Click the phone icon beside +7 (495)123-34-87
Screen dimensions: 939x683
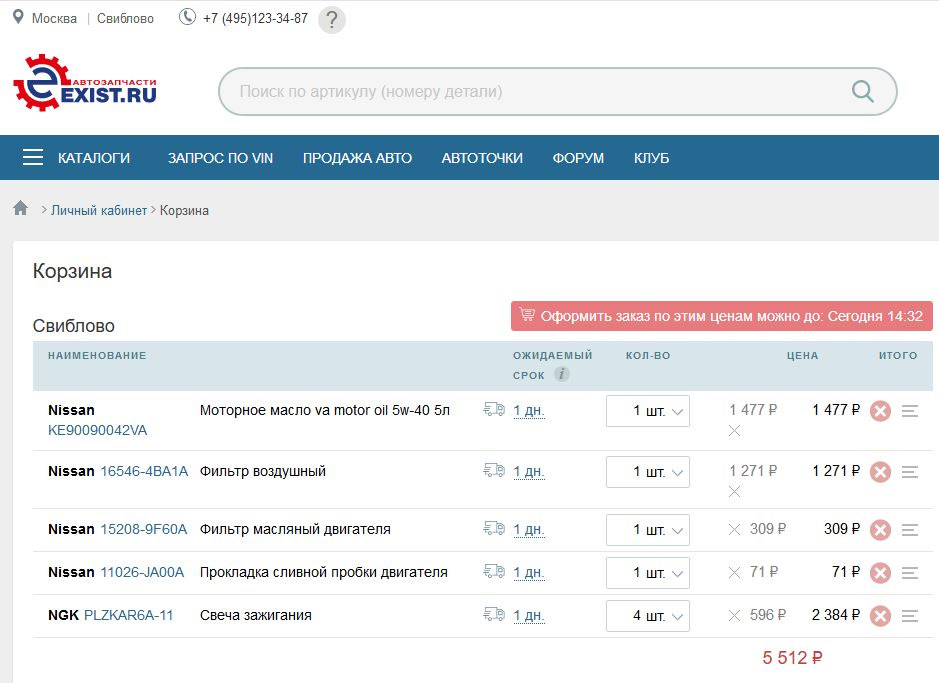pos(187,17)
